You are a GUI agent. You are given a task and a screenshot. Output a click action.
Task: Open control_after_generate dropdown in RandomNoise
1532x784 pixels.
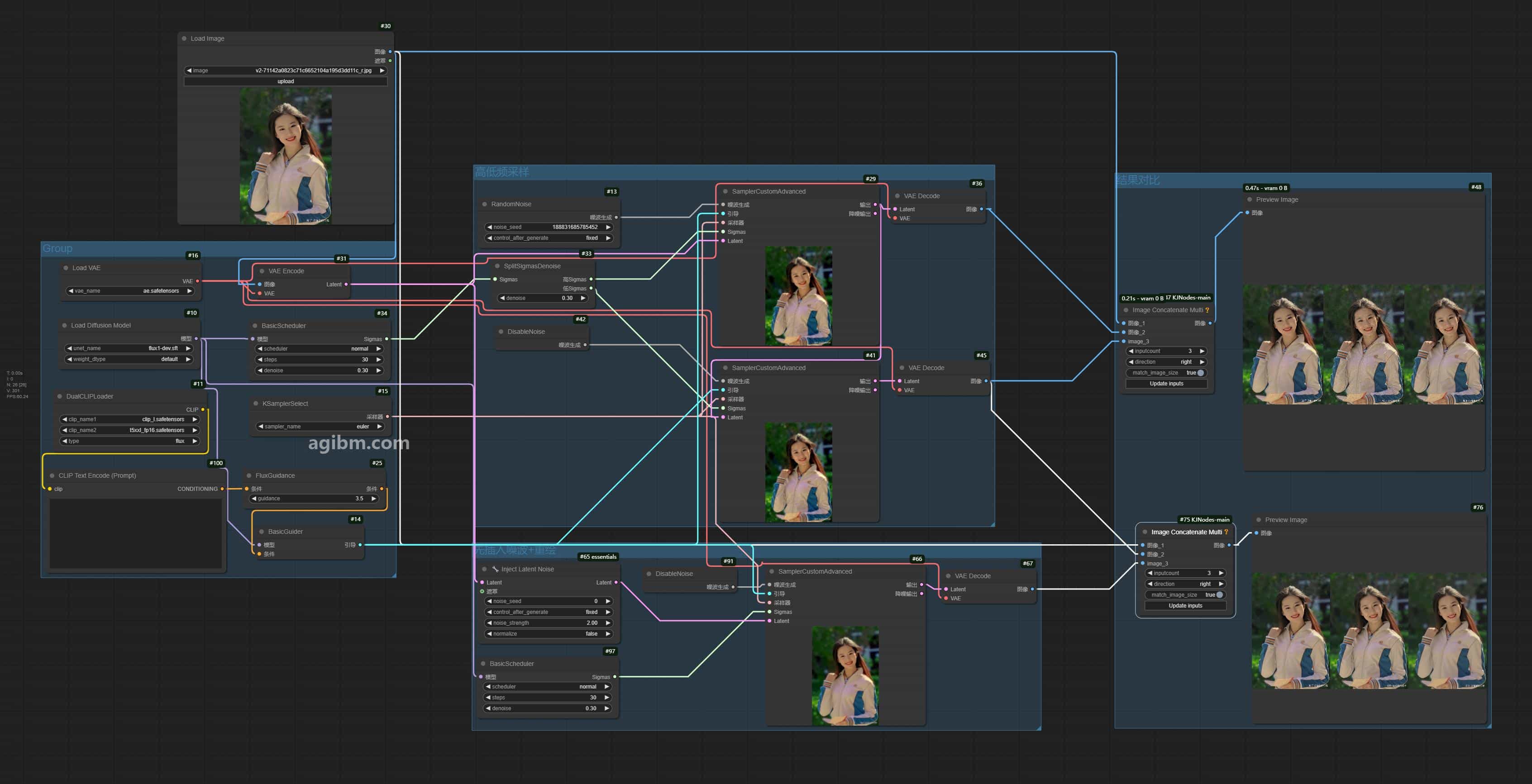549,238
